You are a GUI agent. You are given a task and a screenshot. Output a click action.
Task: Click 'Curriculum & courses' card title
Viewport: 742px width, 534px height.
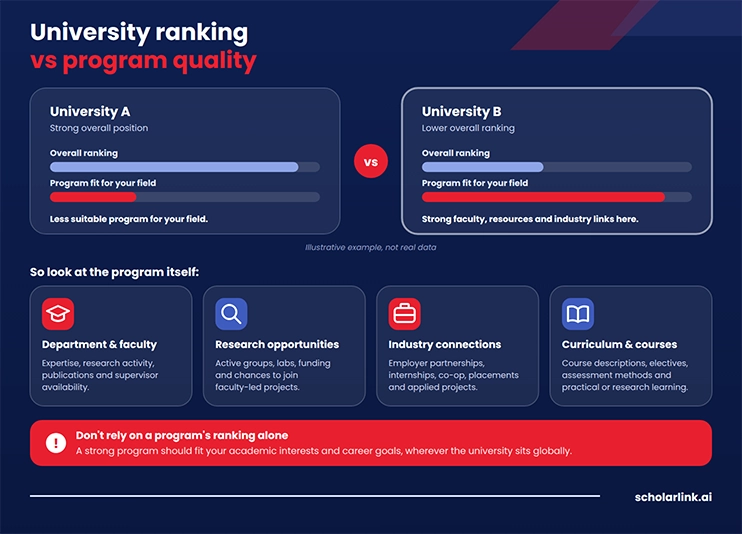(619, 344)
